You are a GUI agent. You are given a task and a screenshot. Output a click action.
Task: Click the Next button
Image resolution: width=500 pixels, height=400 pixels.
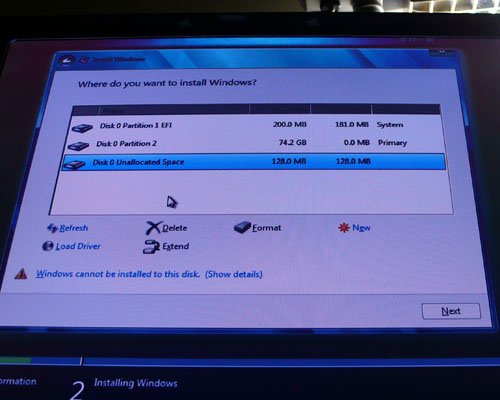tap(451, 311)
